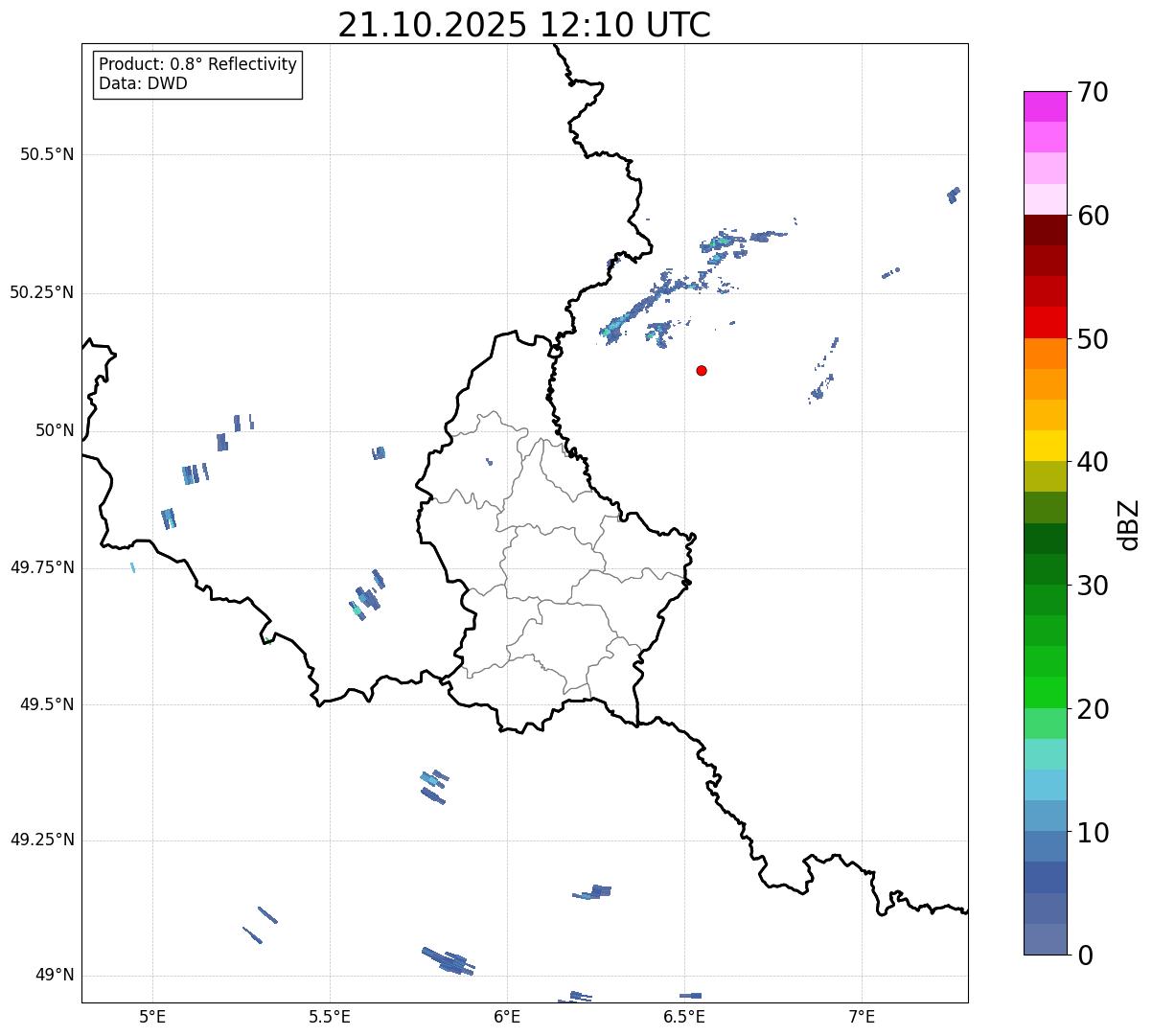Image resolution: width=1152 pixels, height=1036 pixels.
Task: Pick the yellow 40 dBZ swatch
Action: tap(1045, 447)
